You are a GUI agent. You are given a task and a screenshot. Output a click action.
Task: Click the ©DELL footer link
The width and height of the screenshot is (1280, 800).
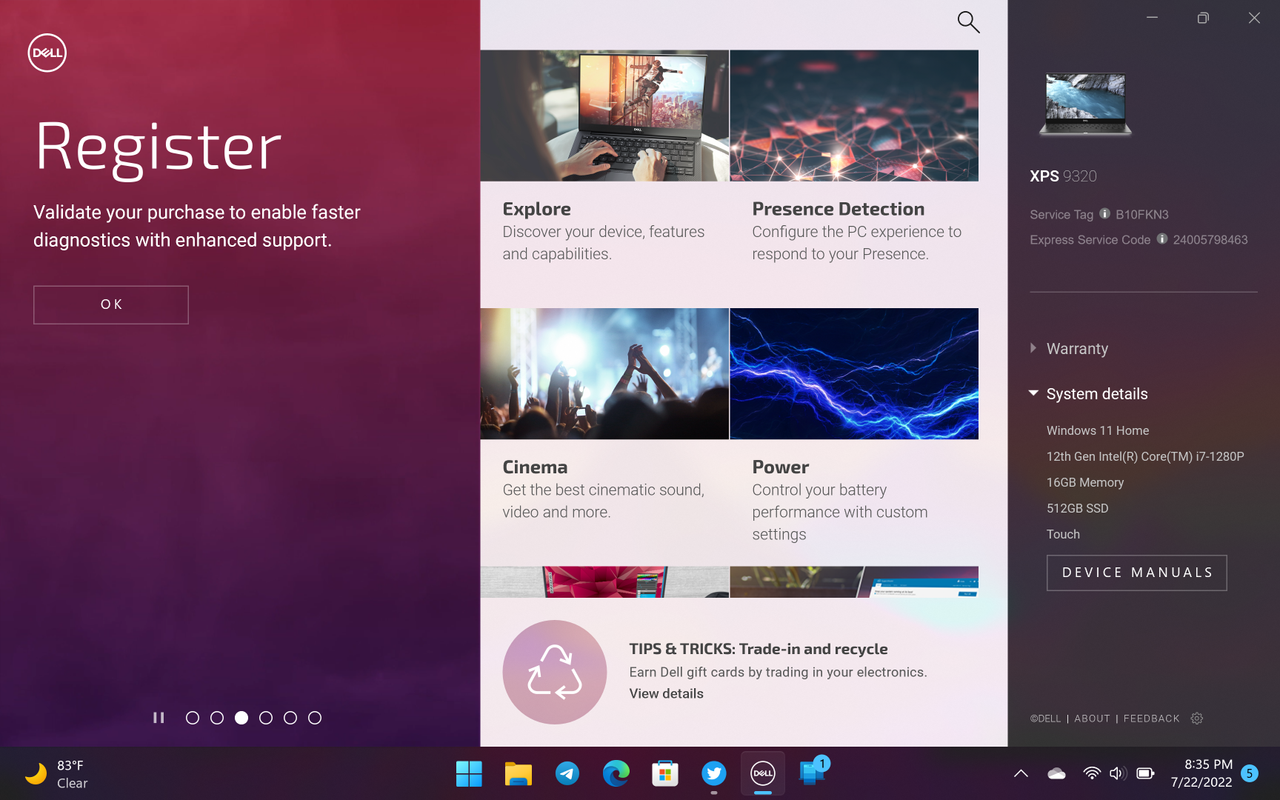pyautogui.click(x=1045, y=719)
